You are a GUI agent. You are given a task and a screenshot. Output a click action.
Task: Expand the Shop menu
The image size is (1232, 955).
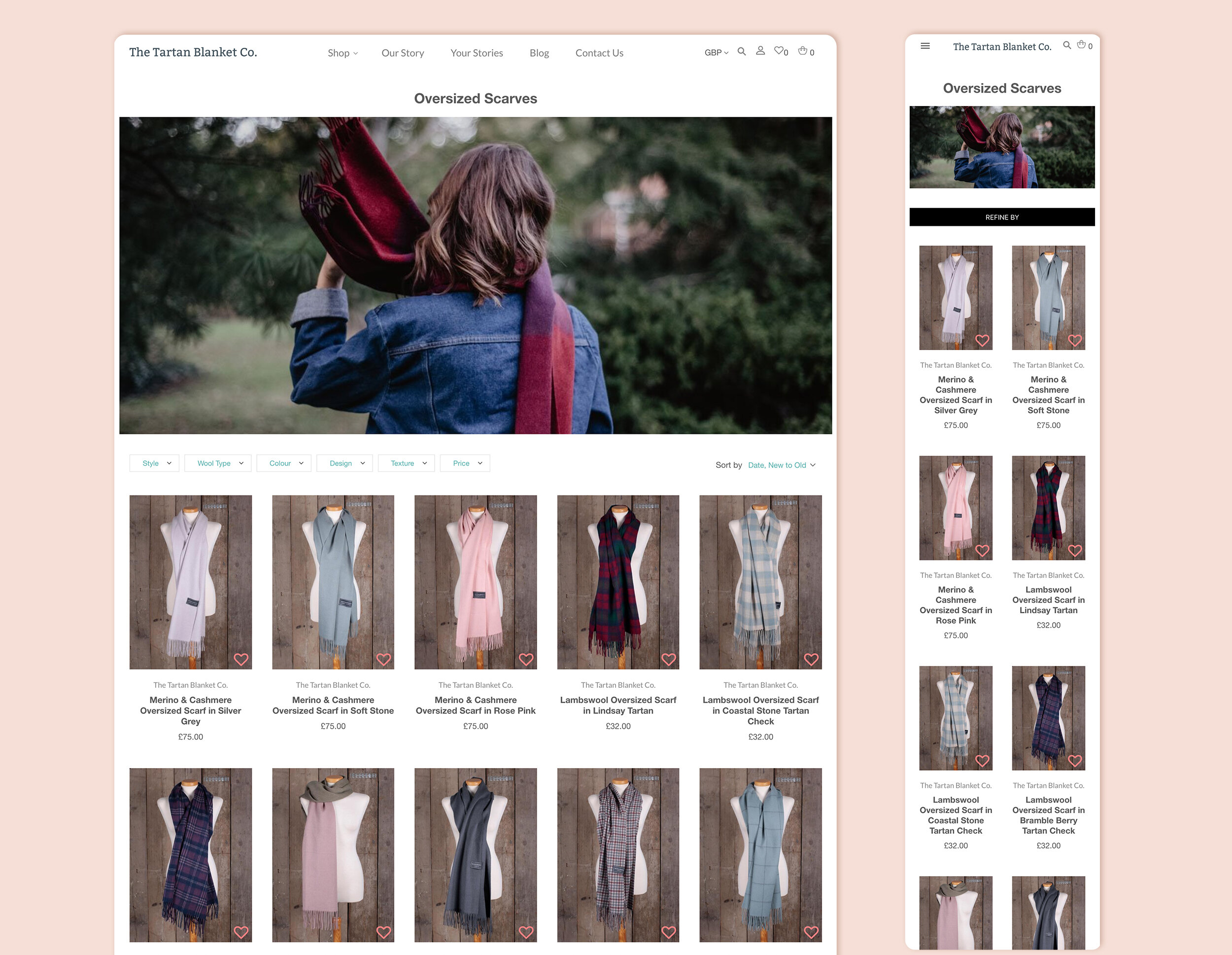coord(342,53)
